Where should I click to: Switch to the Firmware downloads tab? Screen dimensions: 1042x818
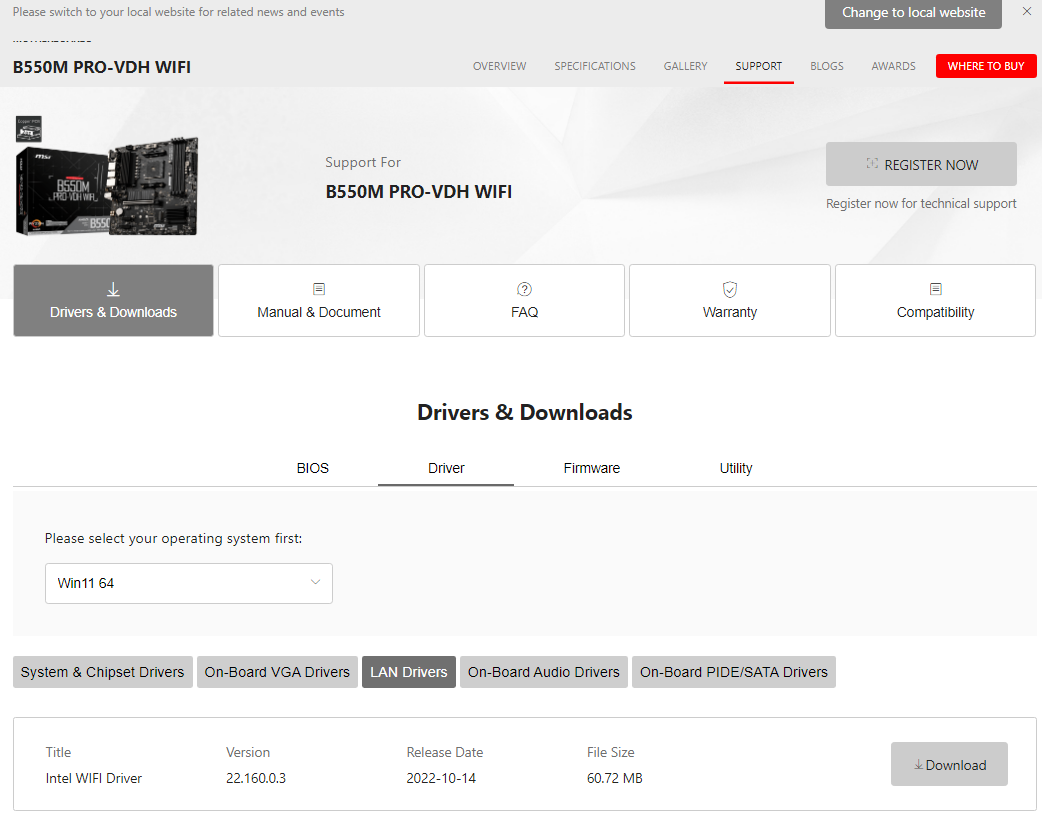pos(591,468)
